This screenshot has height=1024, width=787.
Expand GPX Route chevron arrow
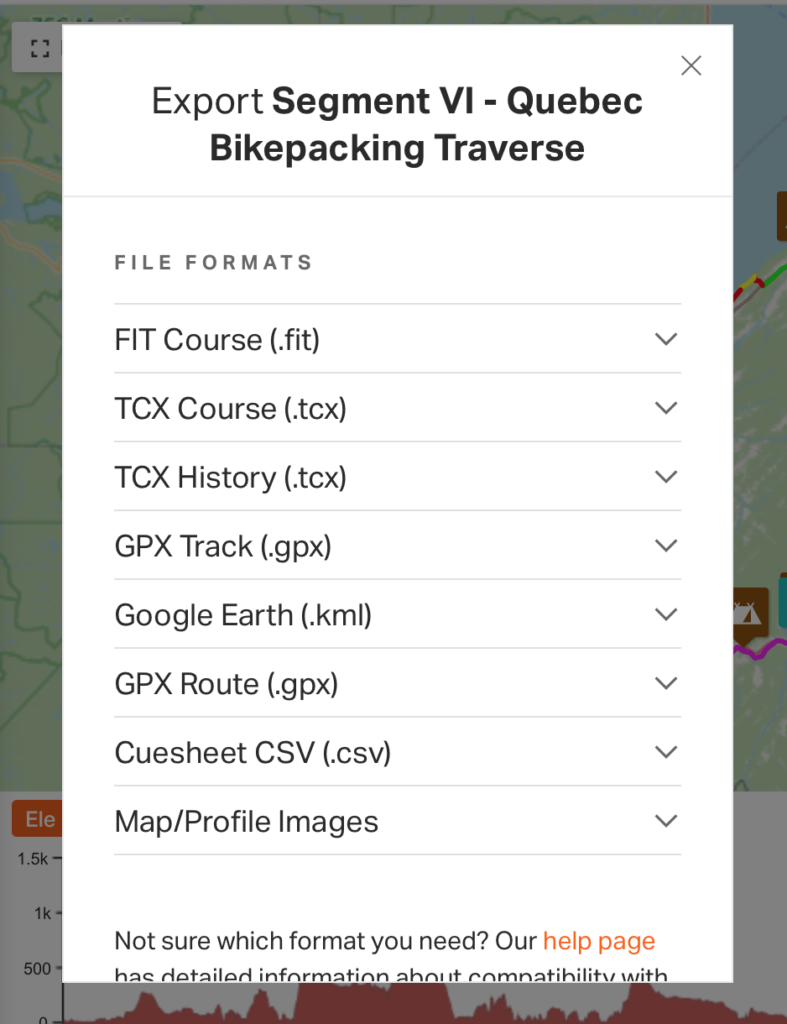coord(666,683)
